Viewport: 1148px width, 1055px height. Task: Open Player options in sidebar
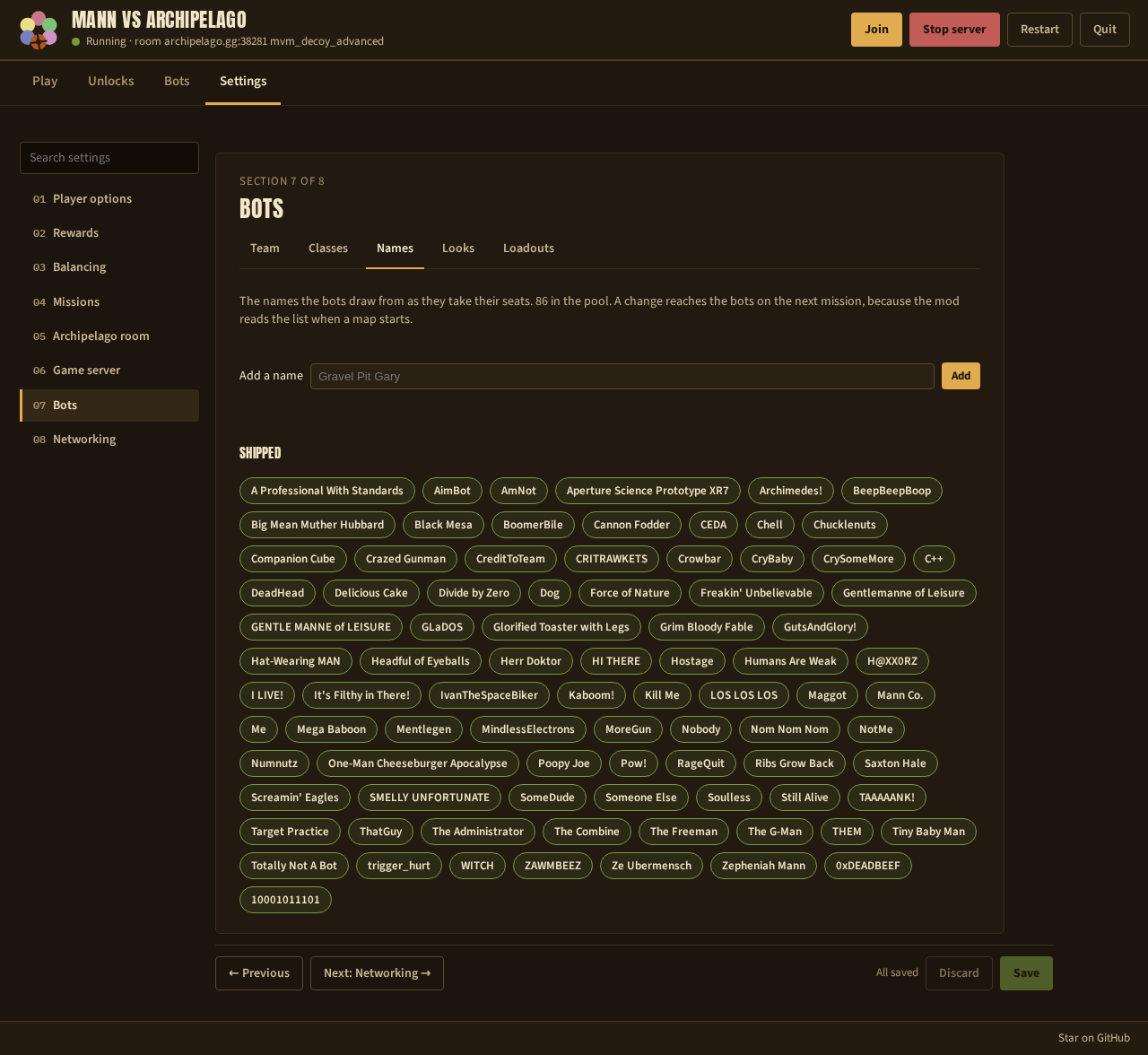click(109, 199)
